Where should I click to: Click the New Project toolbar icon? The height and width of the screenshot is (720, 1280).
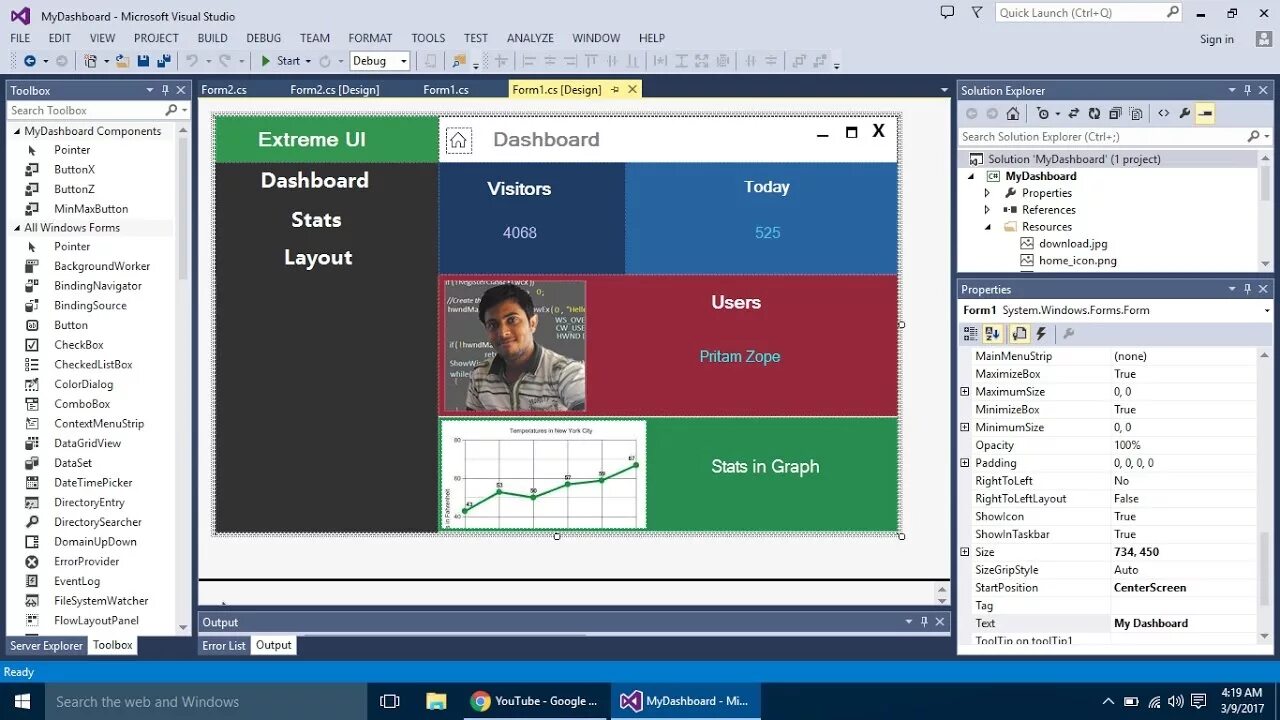(x=91, y=61)
